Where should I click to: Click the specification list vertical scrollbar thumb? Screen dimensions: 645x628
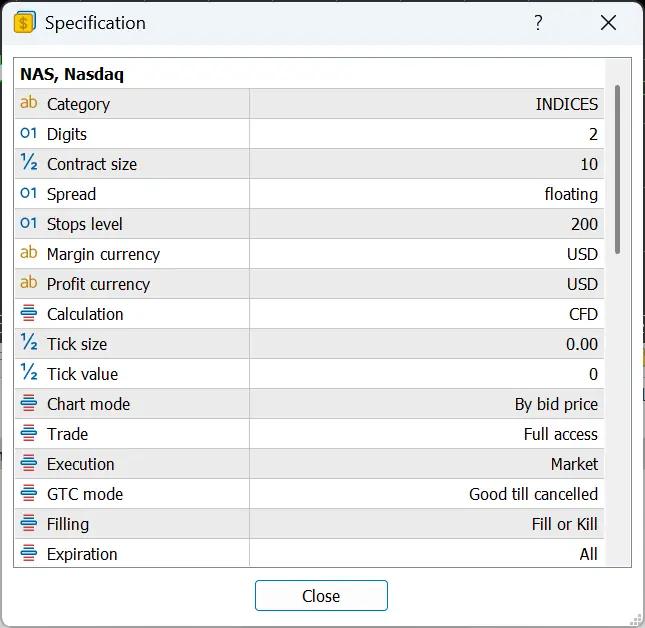617,169
